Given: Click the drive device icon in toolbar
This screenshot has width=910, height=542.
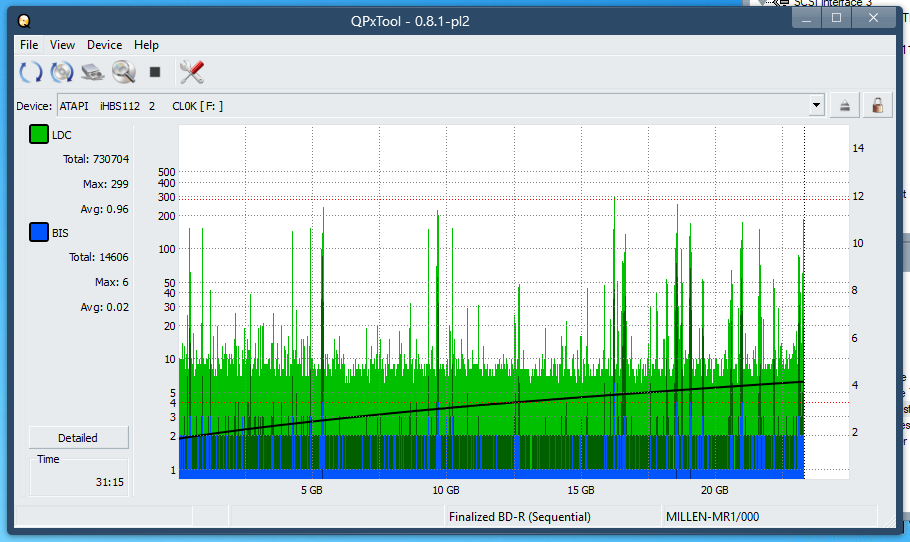Looking at the screenshot, I should point(93,72).
